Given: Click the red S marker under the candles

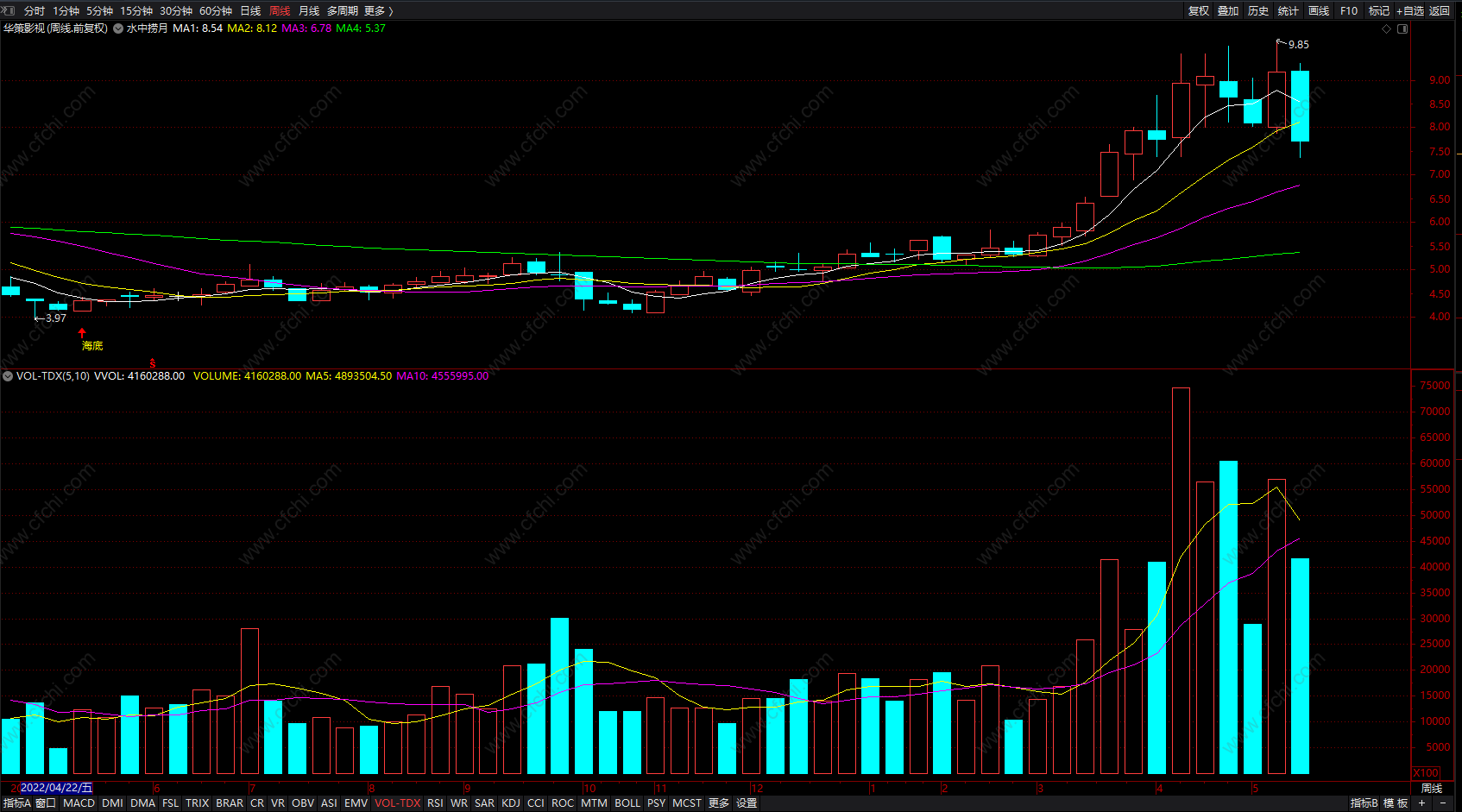Looking at the screenshot, I should (153, 363).
